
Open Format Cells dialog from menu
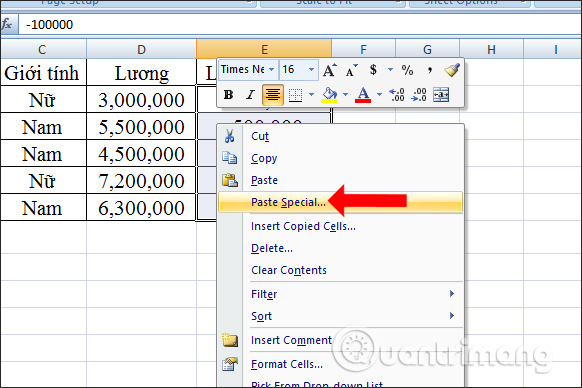pyautogui.click(x=340, y=364)
